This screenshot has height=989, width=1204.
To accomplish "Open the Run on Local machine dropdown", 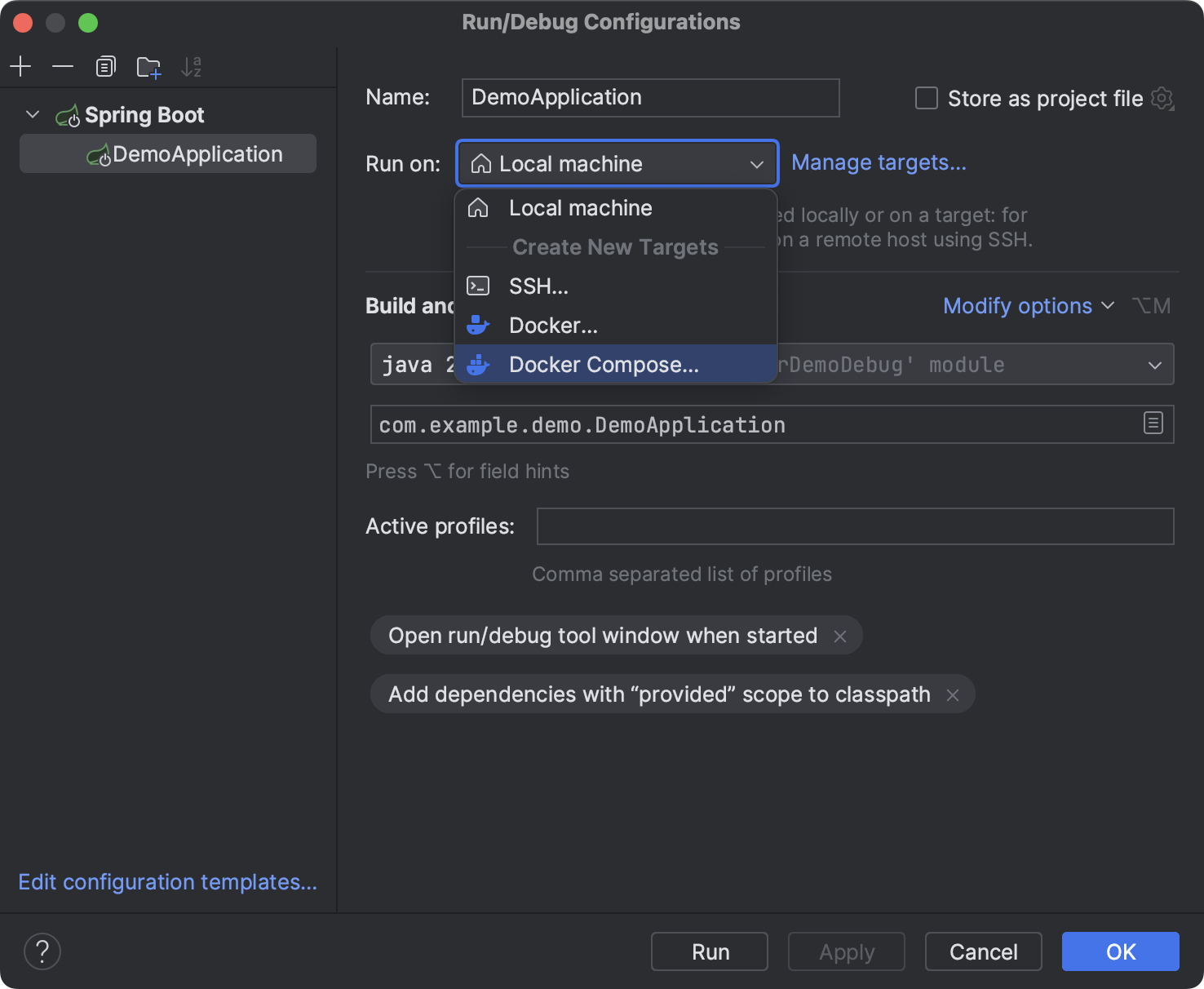I will click(617, 164).
